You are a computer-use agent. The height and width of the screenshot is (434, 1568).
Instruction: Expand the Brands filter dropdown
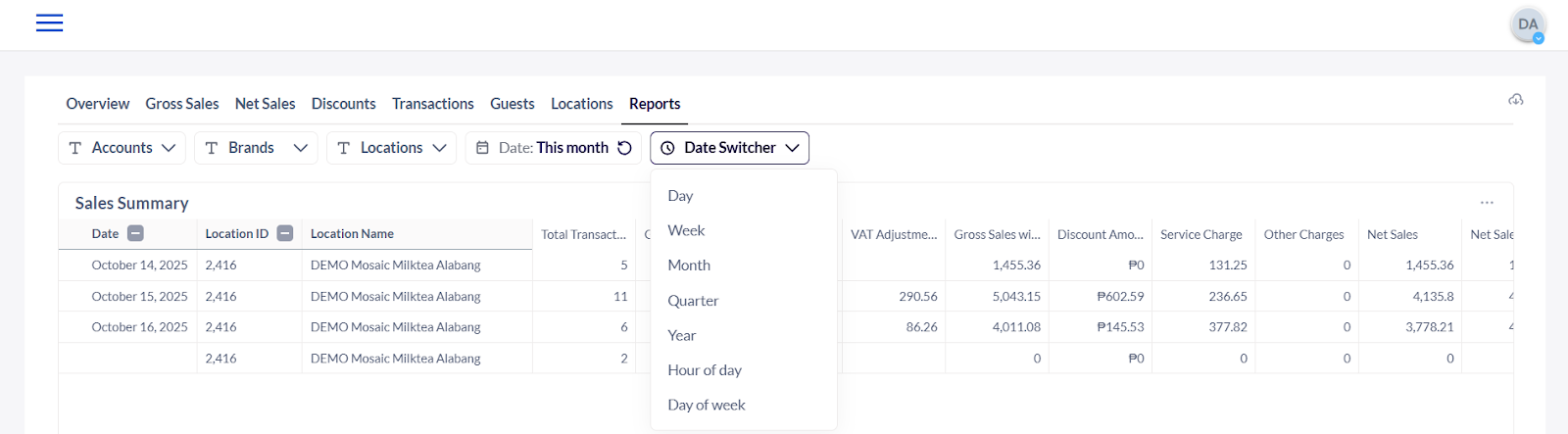pyautogui.click(x=255, y=148)
